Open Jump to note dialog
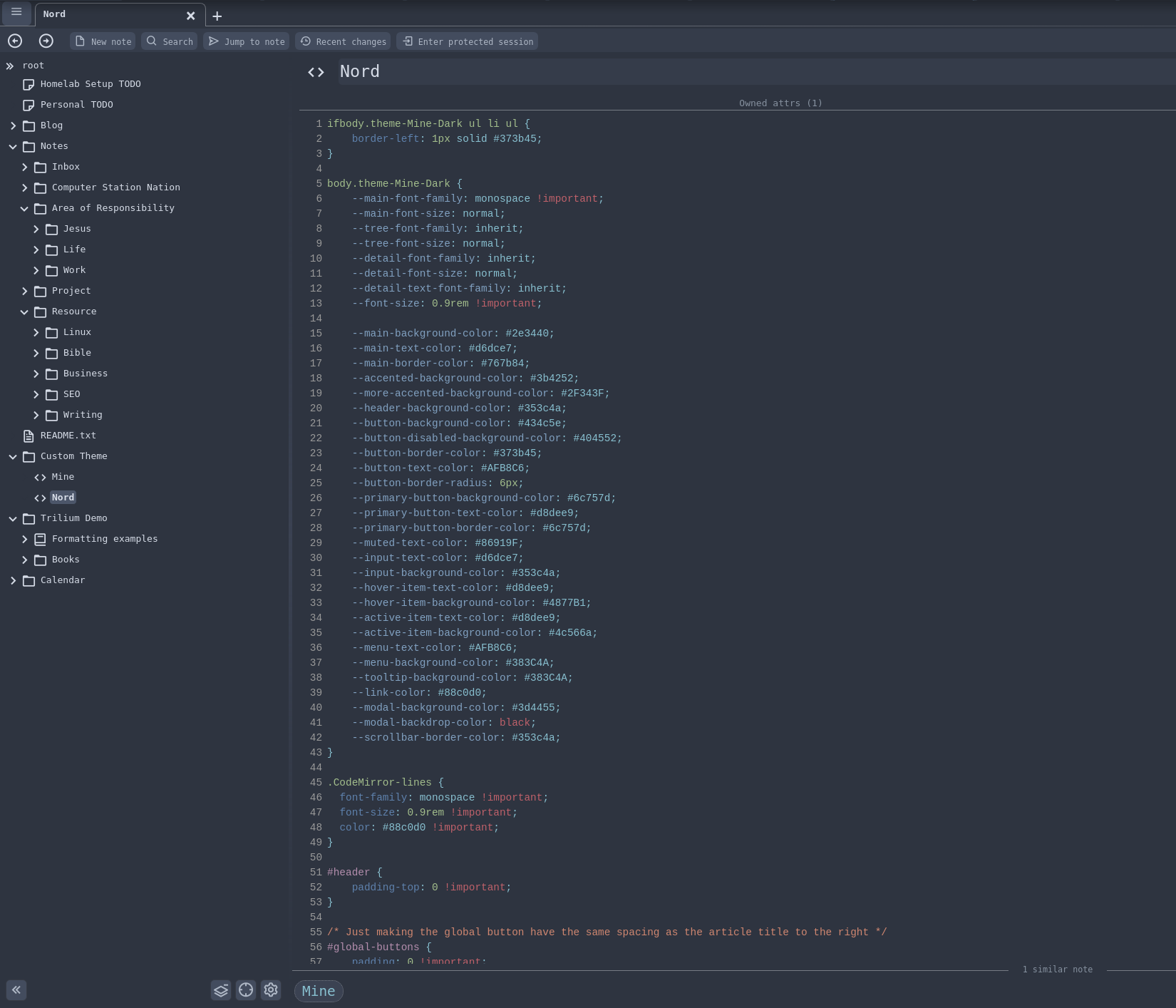Viewport: 1176px width, 1008px height. coord(246,41)
